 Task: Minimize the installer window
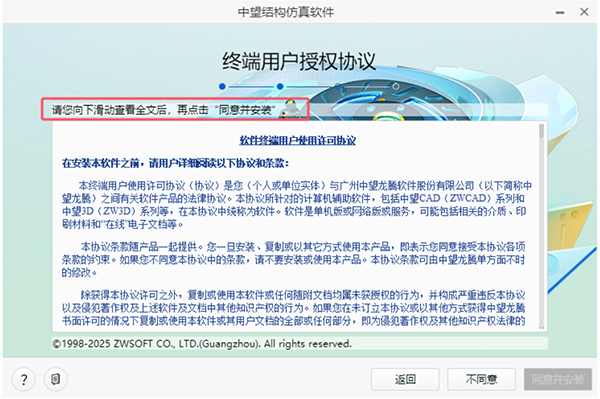(560, 12)
